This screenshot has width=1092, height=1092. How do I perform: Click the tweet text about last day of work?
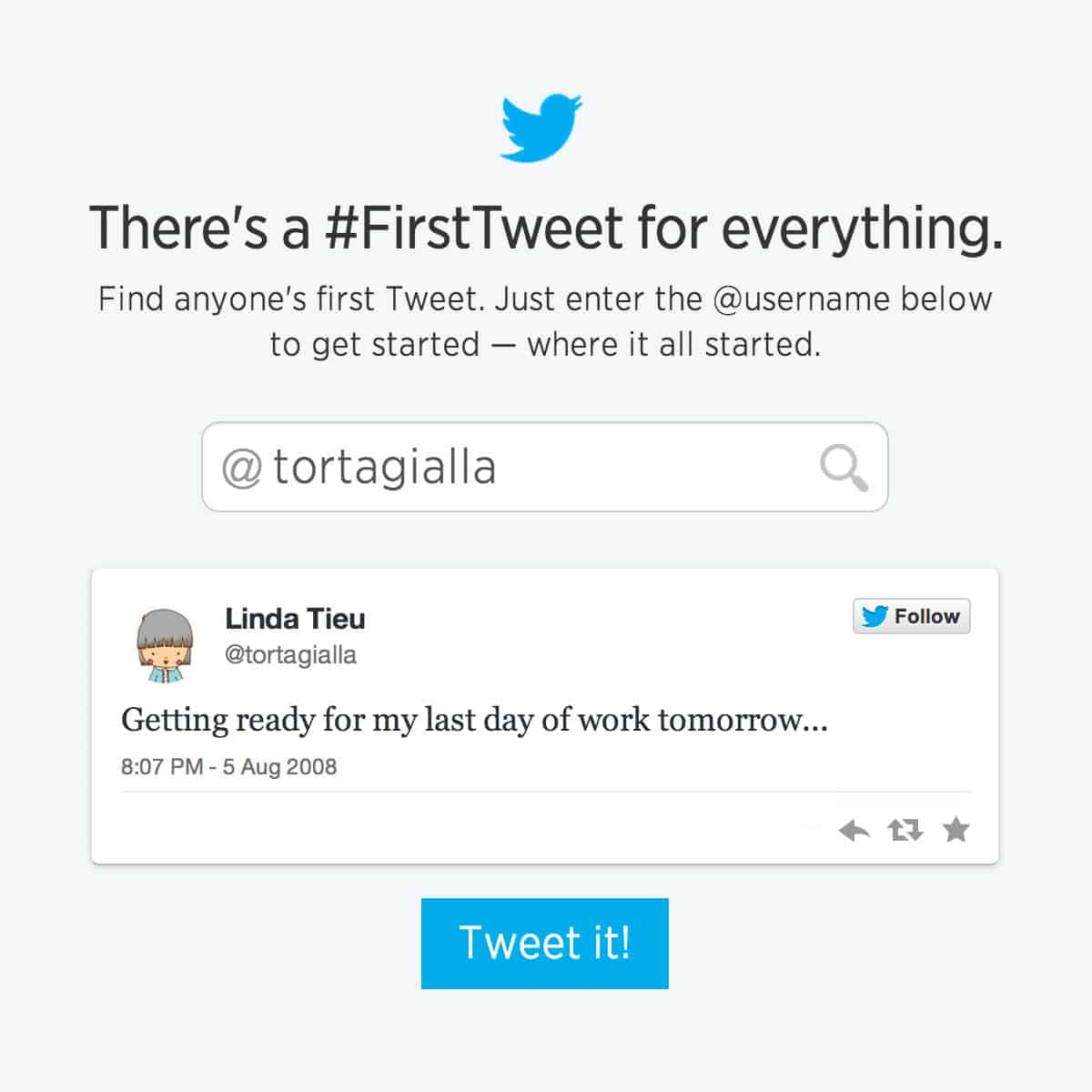point(473,720)
